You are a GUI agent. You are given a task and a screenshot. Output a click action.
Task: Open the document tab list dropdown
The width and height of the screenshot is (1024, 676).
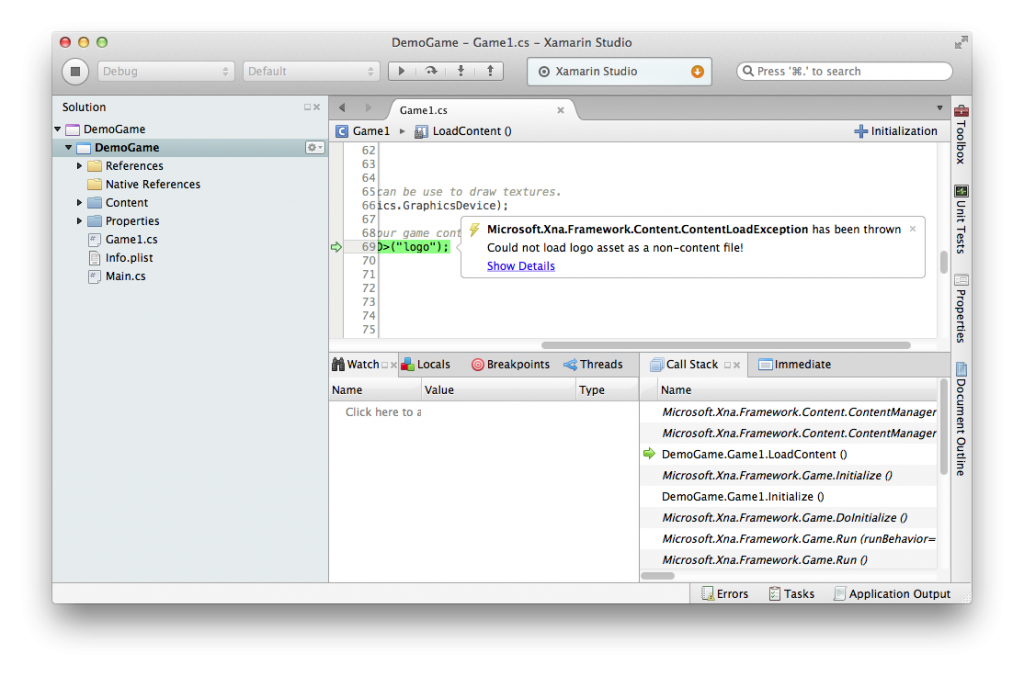[940, 108]
